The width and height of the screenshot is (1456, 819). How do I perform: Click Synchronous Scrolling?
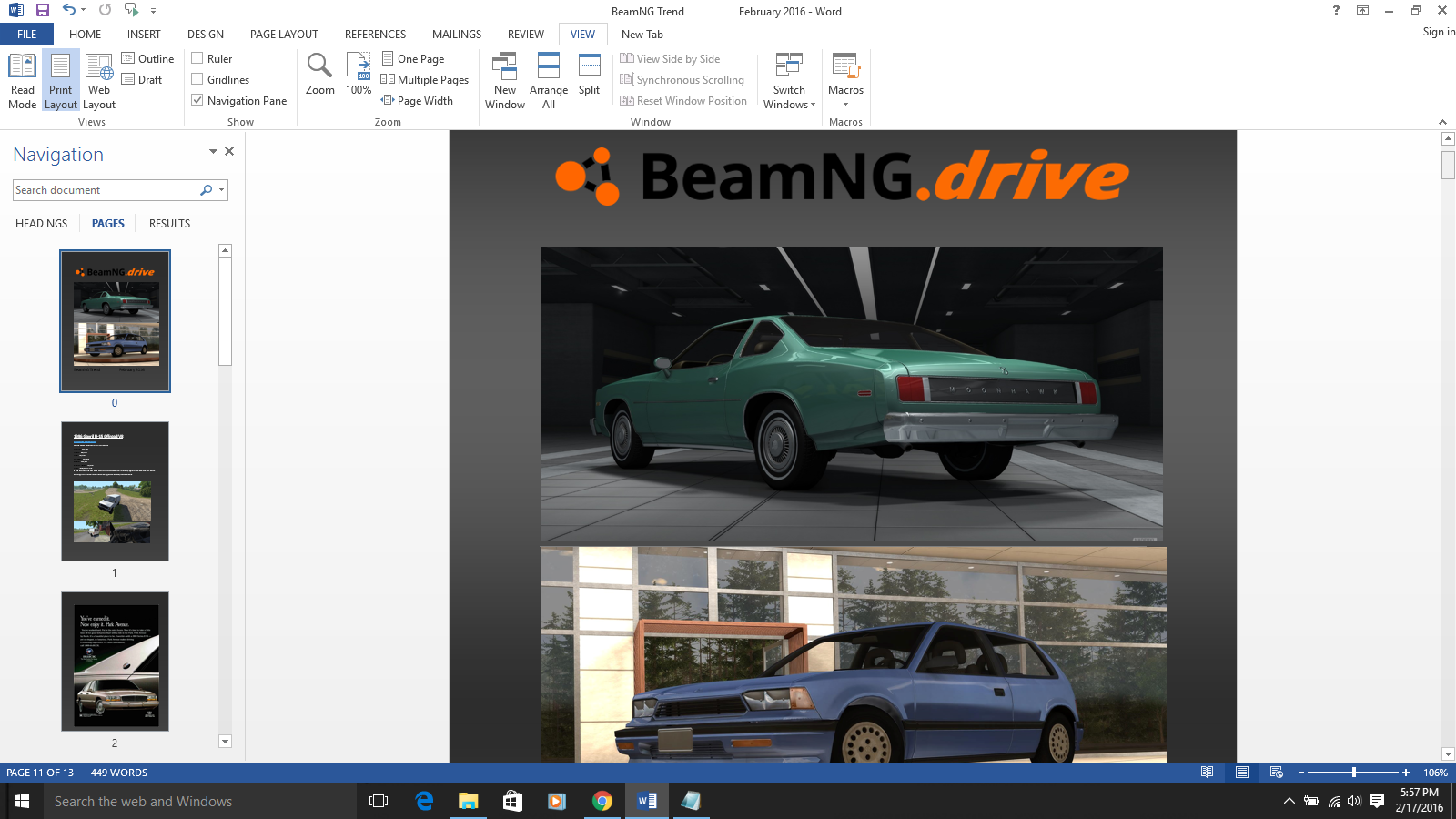click(x=682, y=80)
